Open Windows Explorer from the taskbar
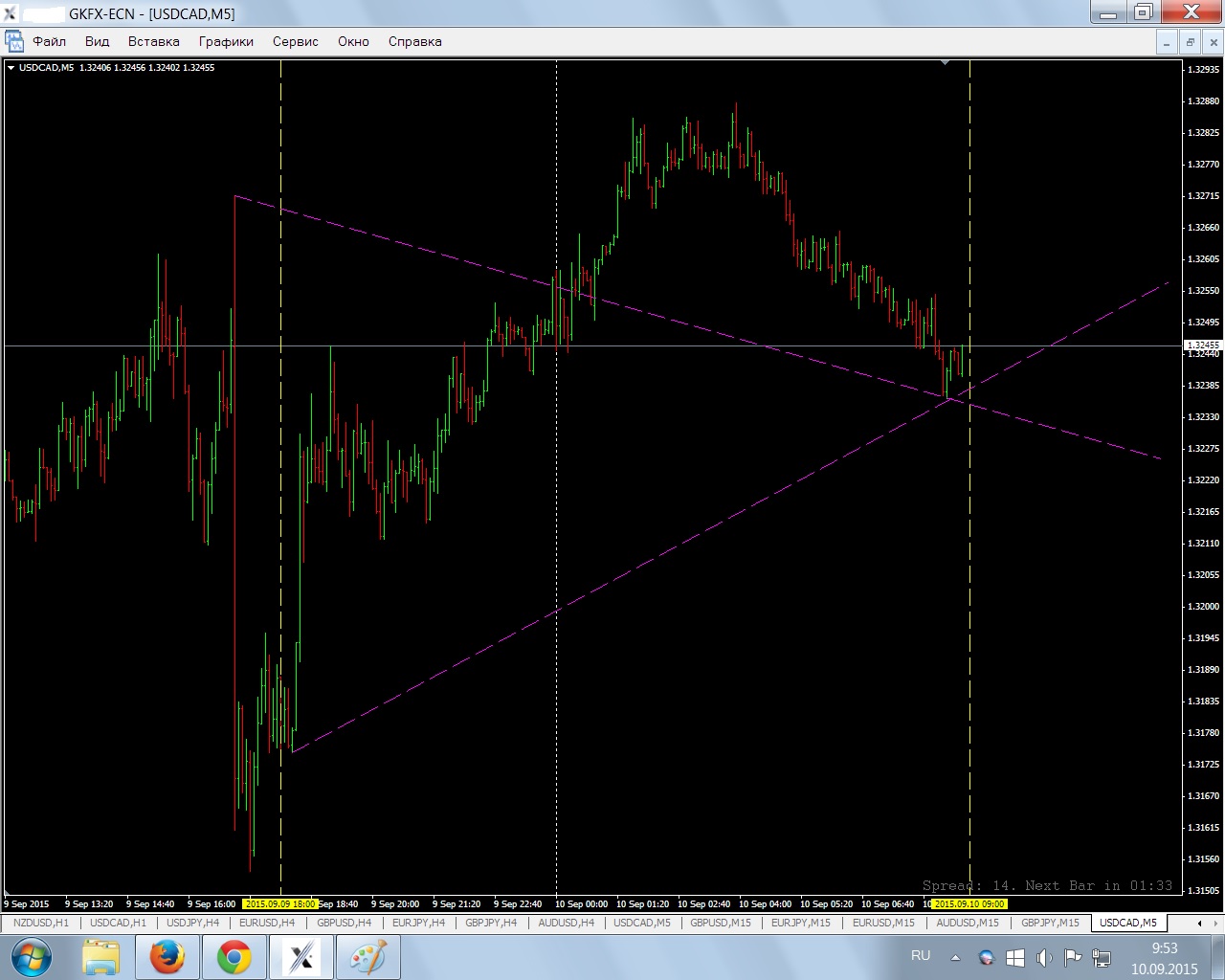Viewport: 1225px width, 980px height. (x=100, y=957)
